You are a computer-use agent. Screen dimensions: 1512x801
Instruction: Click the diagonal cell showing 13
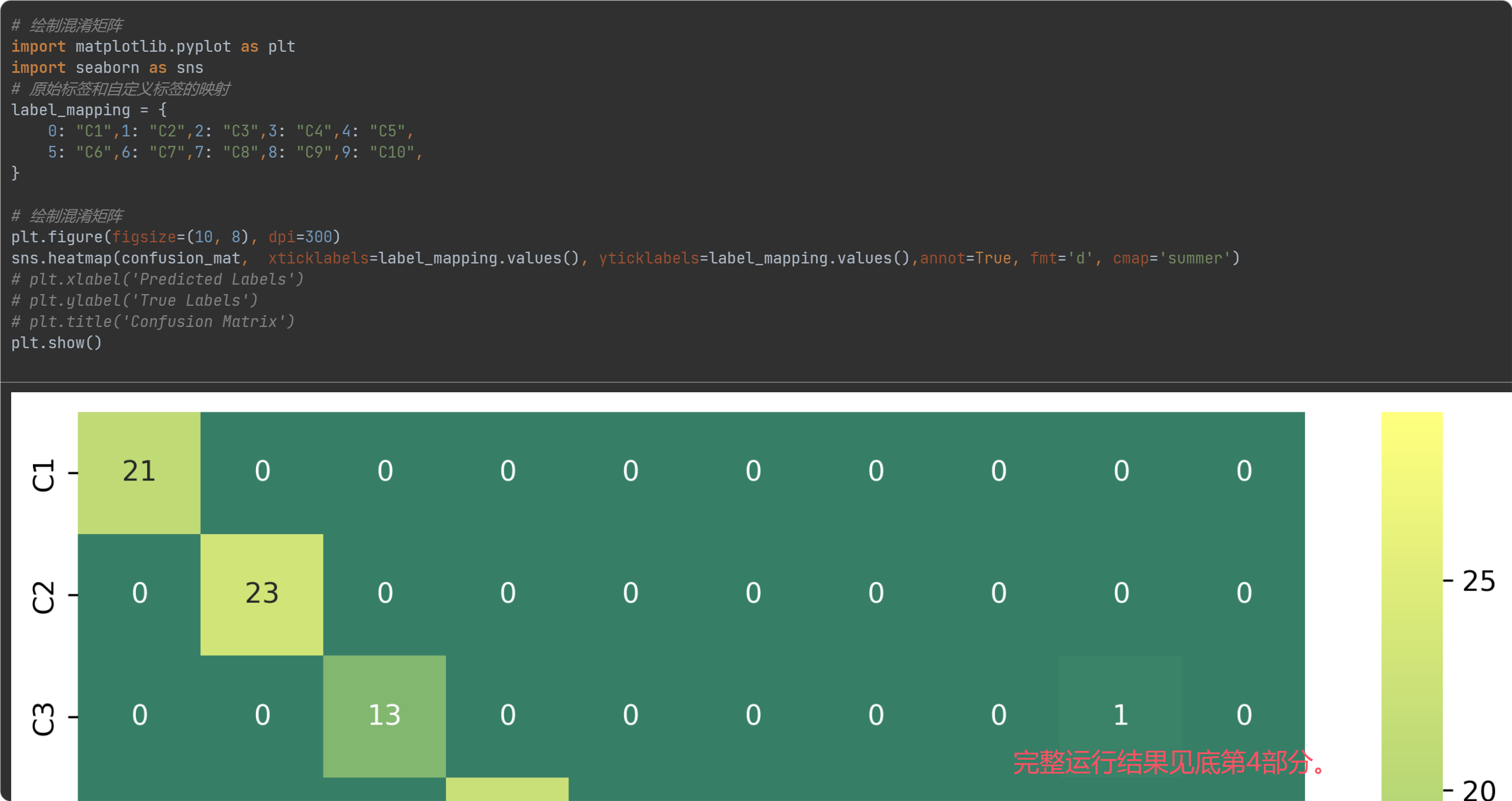(385, 715)
